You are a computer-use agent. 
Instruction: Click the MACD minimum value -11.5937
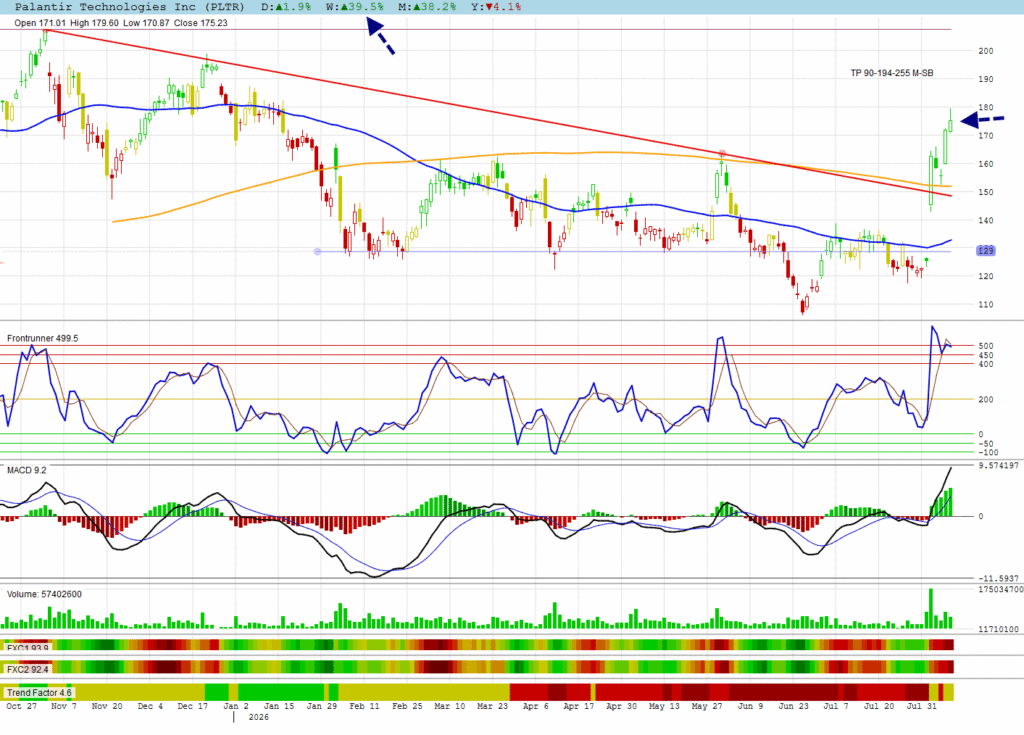(999, 579)
